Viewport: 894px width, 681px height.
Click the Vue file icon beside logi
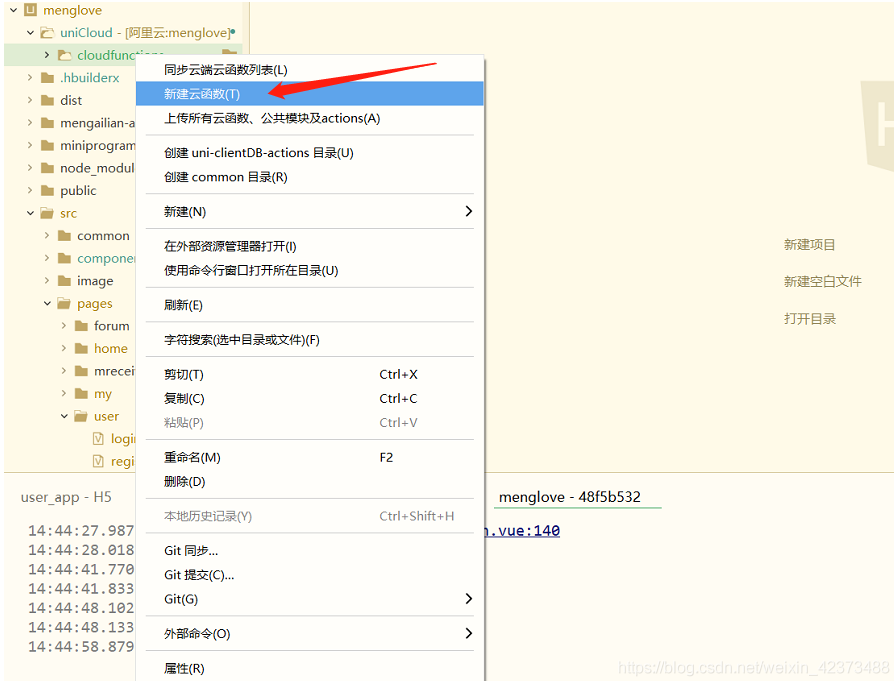pos(98,439)
